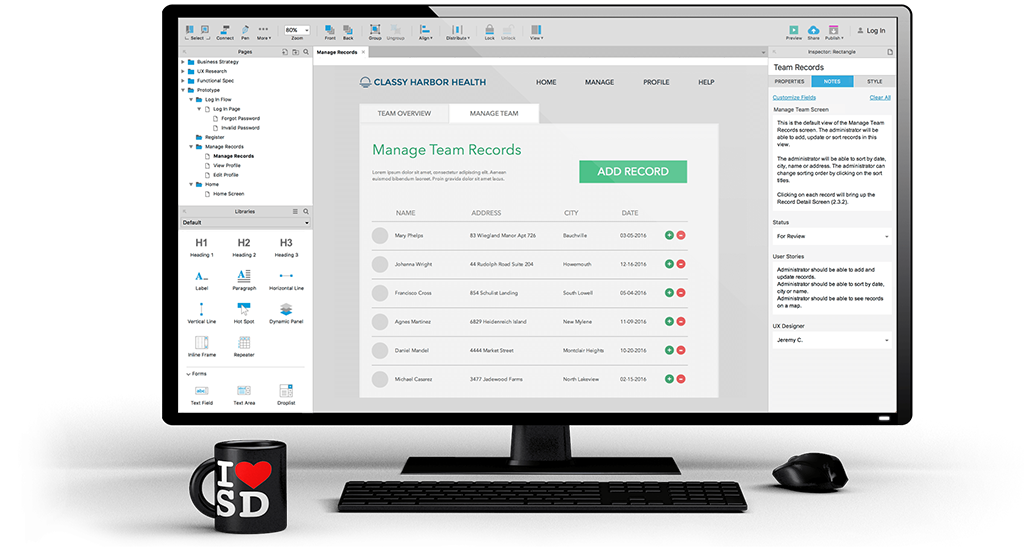Close the Manage Records tab
The height and width of the screenshot is (555, 1024).
tap(363, 52)
